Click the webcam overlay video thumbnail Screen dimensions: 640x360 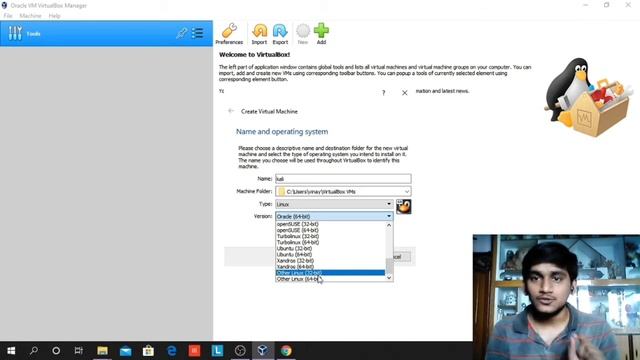[556, 297]
